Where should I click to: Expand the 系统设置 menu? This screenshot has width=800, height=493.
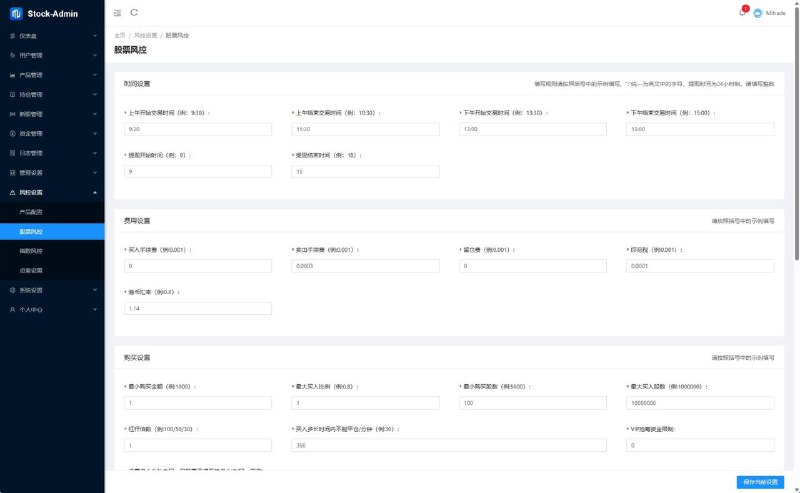(x=94, y=290)
